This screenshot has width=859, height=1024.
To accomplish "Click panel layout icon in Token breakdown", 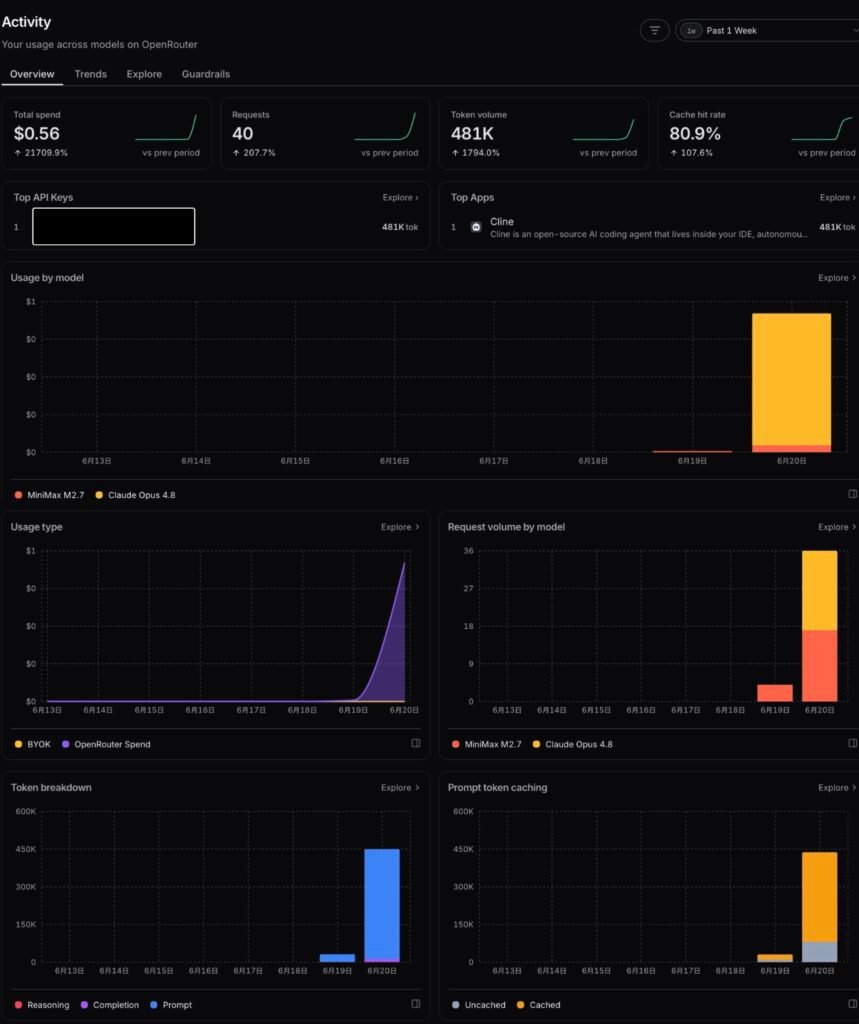I will (415, 1004).
